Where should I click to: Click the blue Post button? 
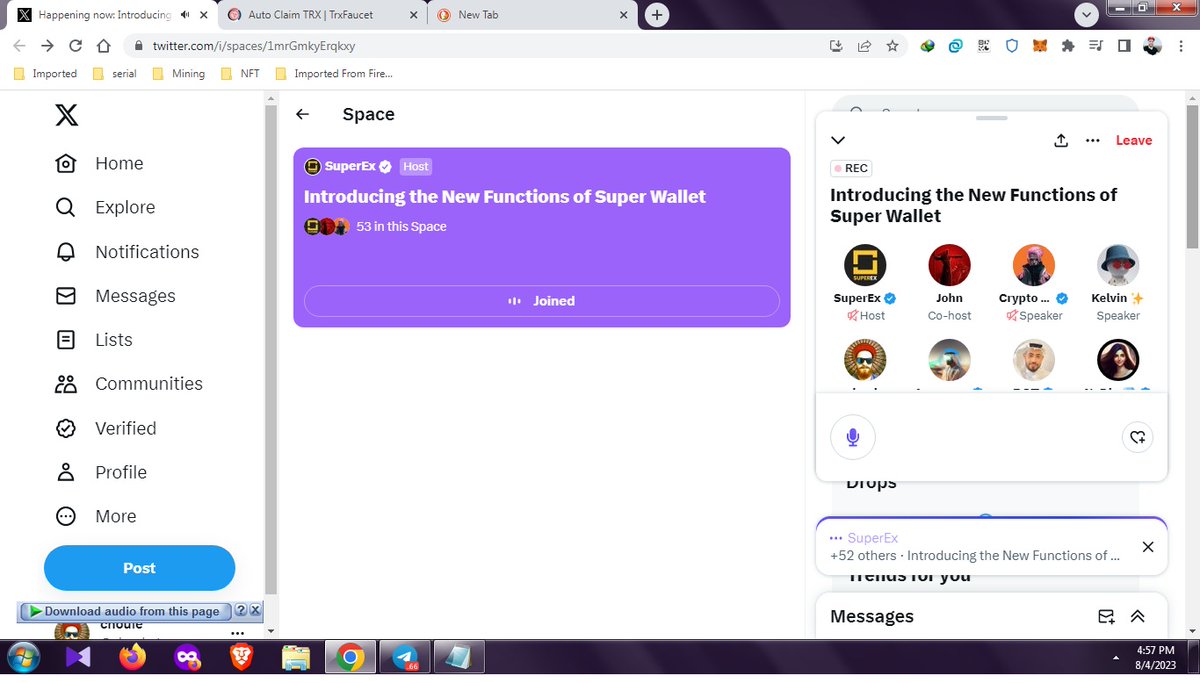pos(139,568)
